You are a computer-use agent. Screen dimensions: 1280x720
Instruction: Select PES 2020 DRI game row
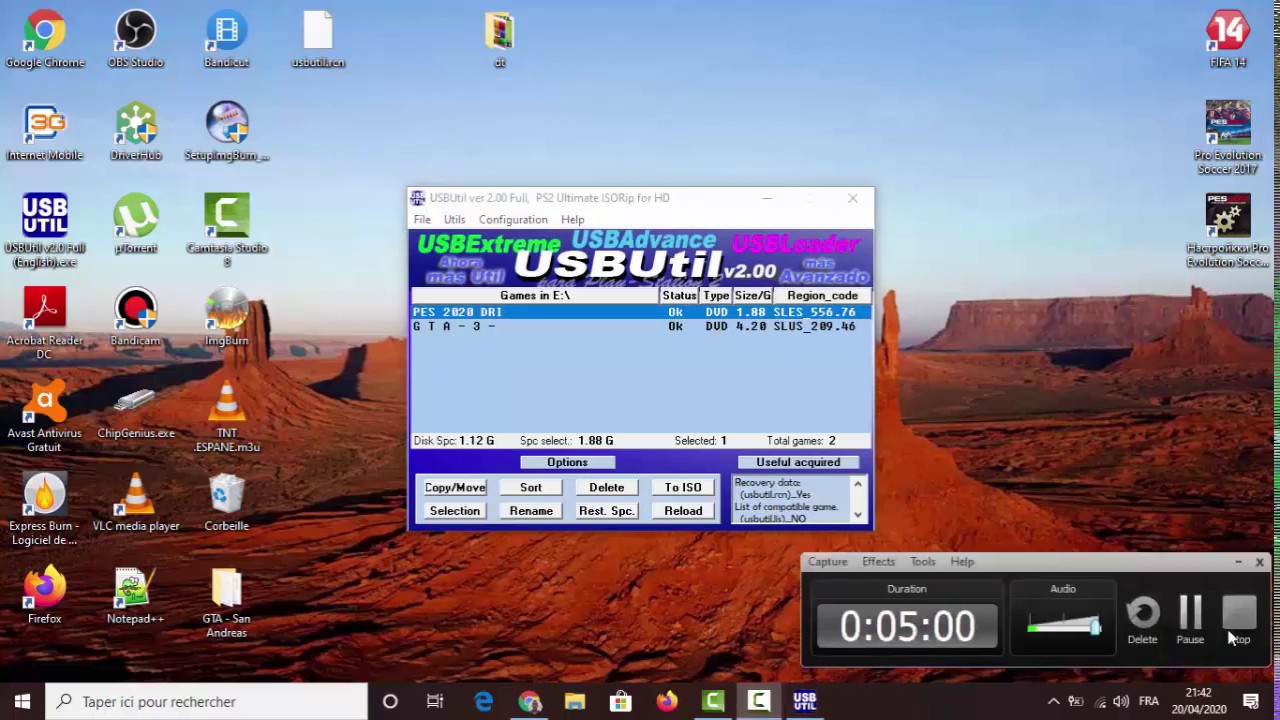tap(640, 312)
